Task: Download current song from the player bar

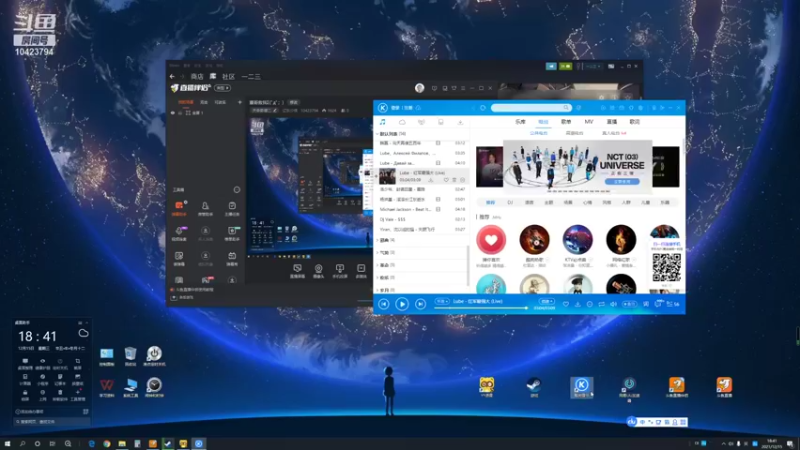Action: point(578,304)
